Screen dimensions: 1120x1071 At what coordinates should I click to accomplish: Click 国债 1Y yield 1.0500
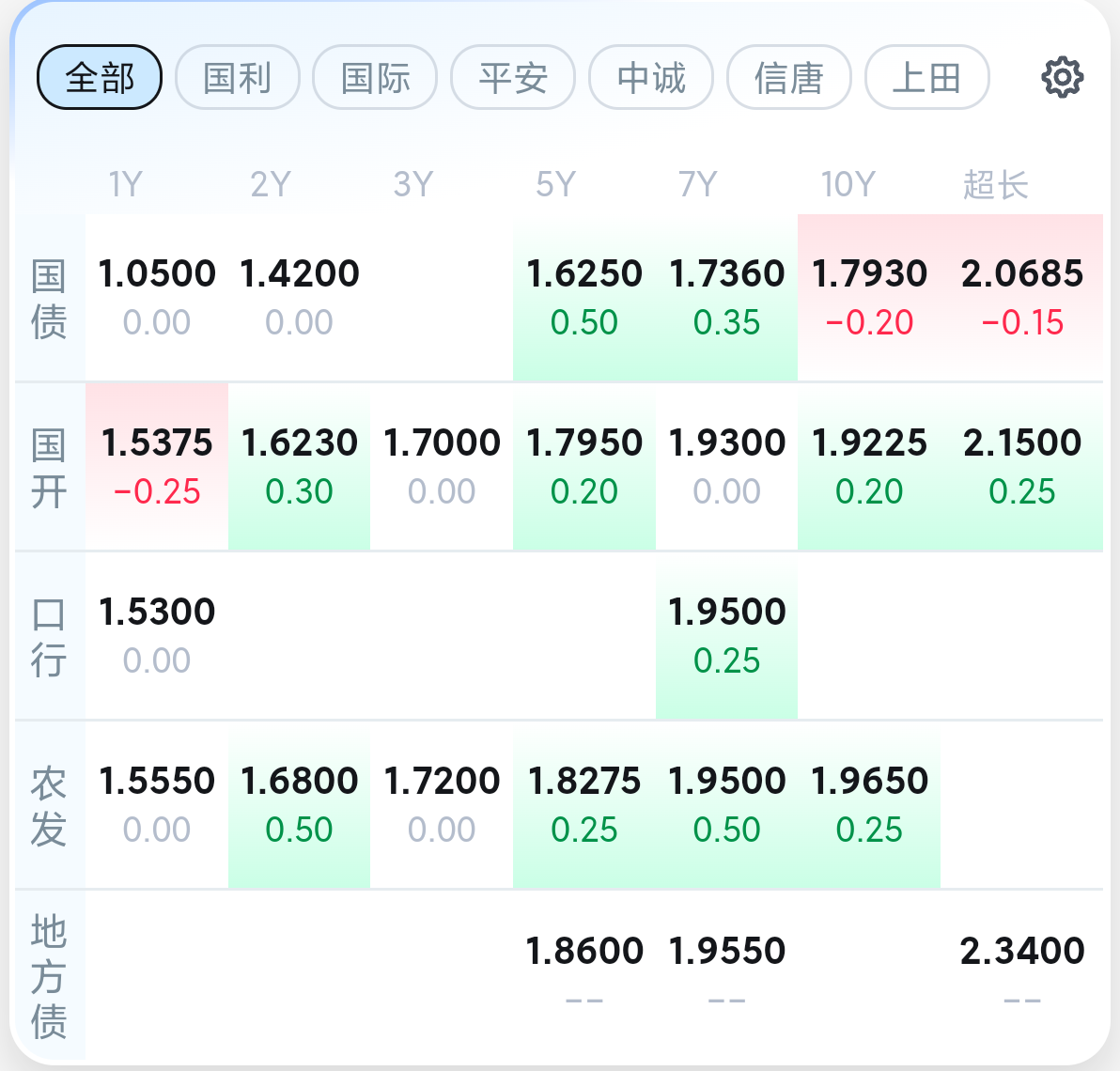tap(157, 297)
